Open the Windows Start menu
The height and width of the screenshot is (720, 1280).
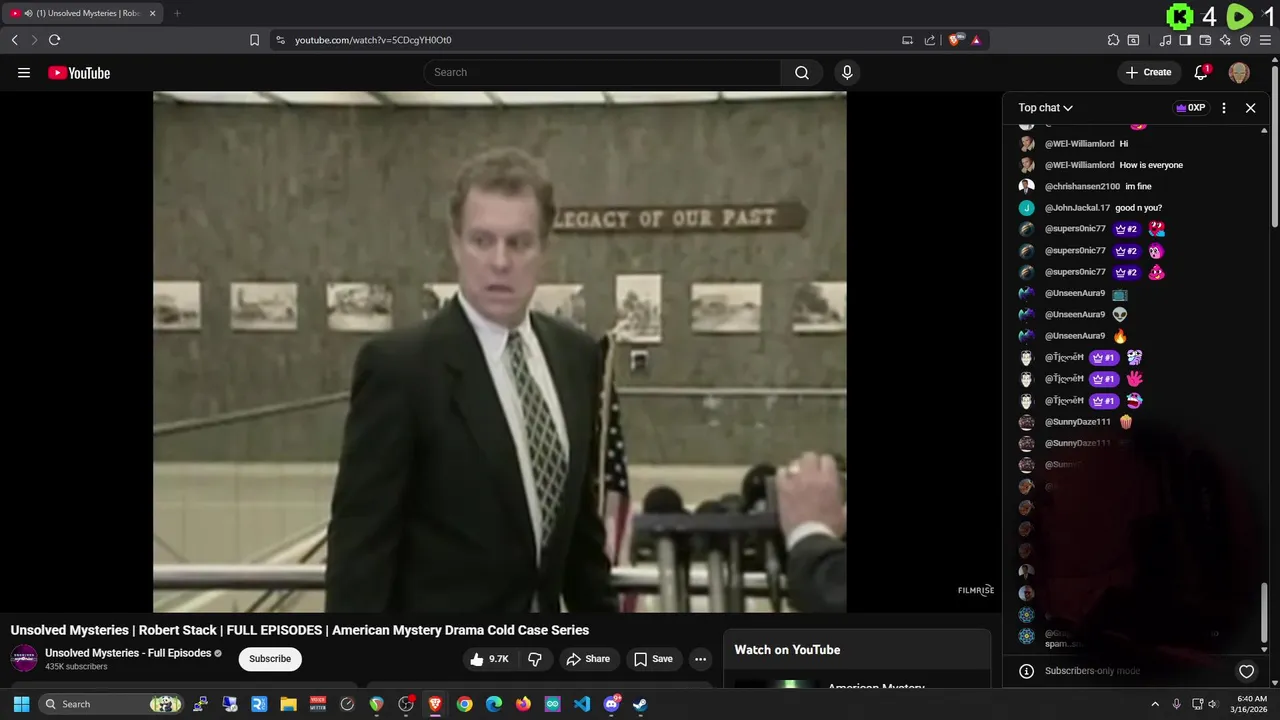coord(21,704)
